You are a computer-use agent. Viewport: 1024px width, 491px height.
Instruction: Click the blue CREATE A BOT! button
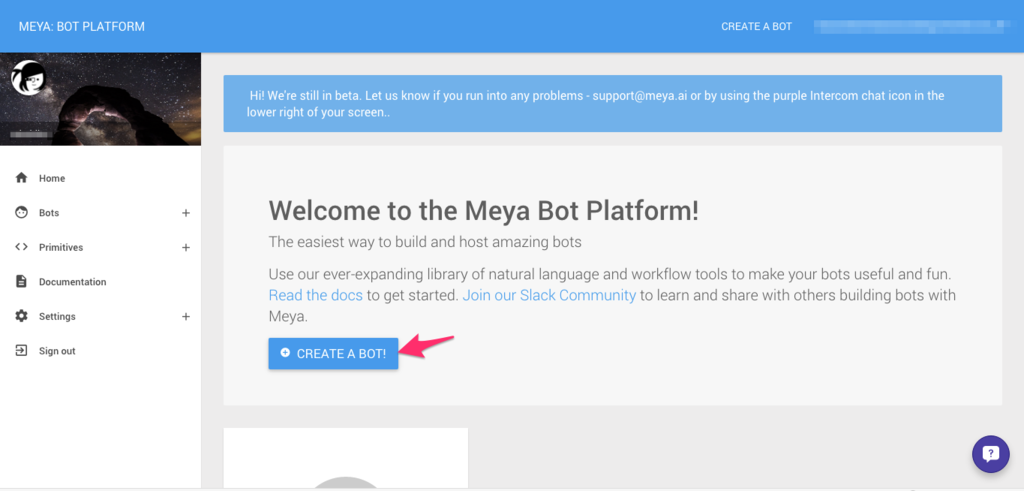coord(333,353)
